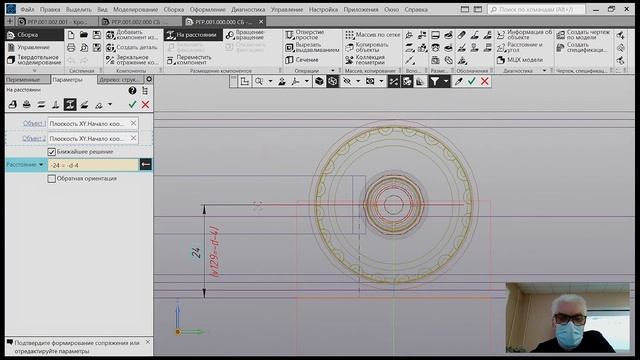Click the distance value field showing -24
Screen dimensions: 640x360
[93, 165]
